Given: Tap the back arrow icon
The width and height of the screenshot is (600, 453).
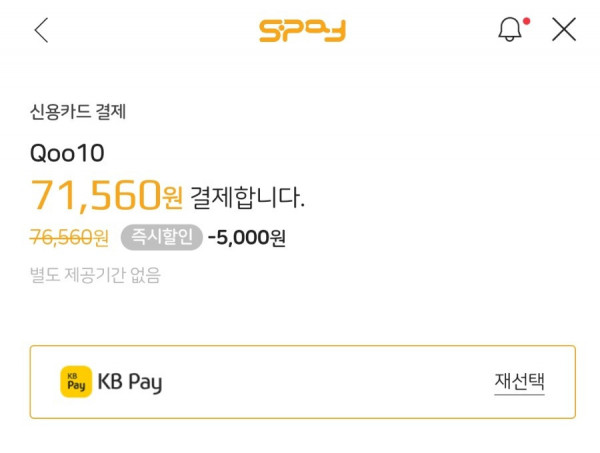Looking at the screenshot, I should pos(41,30).
